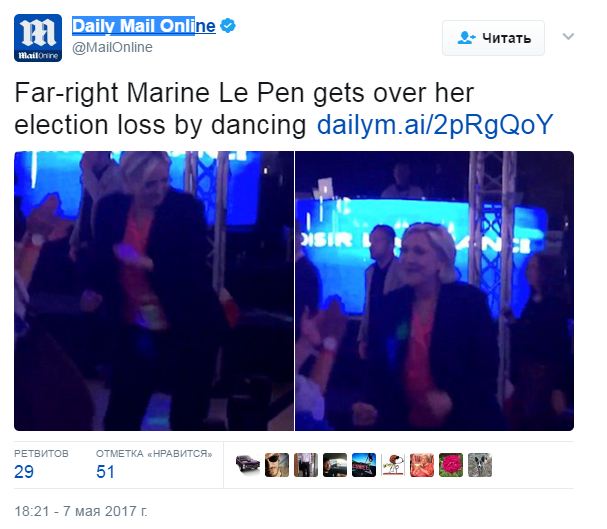Open the neon sign liker avatar
The image size is (607, 529).
coord(364,465)
